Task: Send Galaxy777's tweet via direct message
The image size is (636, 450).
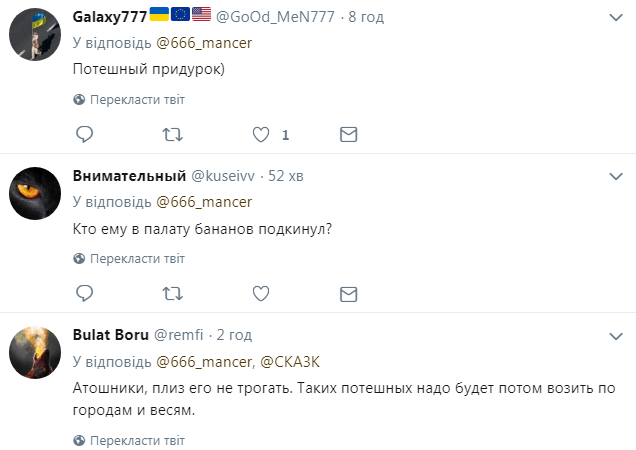Action: pos(348,134)
